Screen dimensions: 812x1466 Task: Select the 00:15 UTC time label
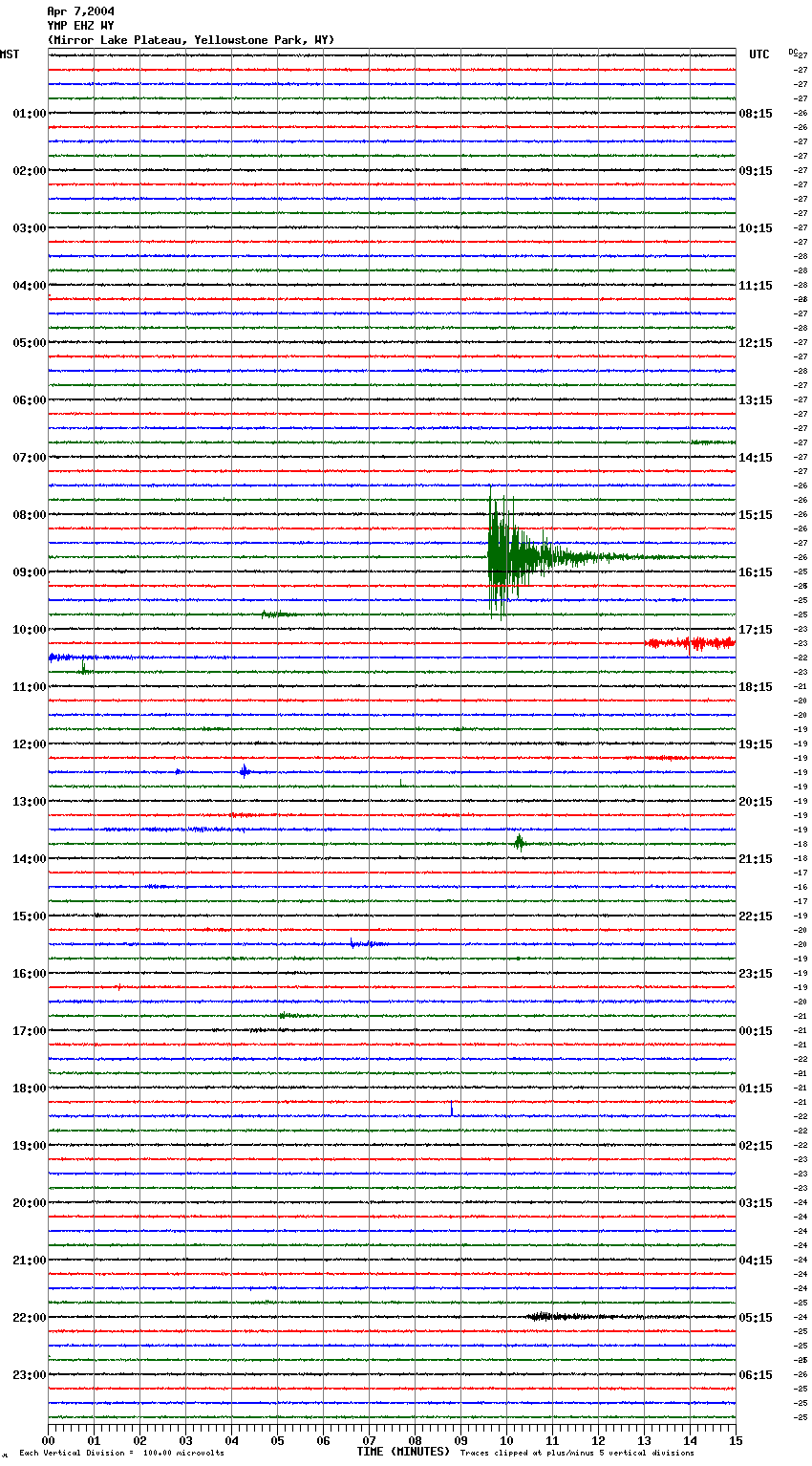coord(756,1031)
